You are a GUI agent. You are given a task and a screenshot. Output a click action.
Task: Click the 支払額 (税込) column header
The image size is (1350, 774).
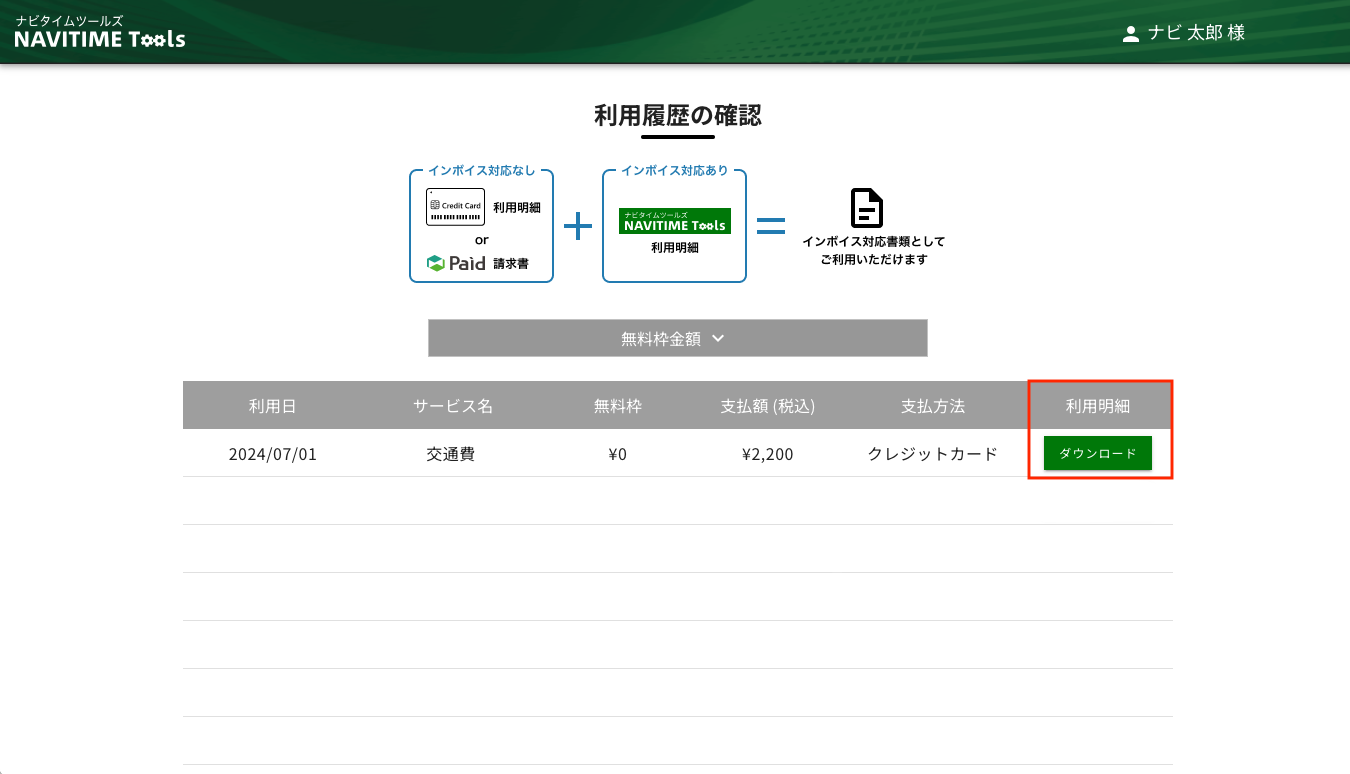click(768, 406)
